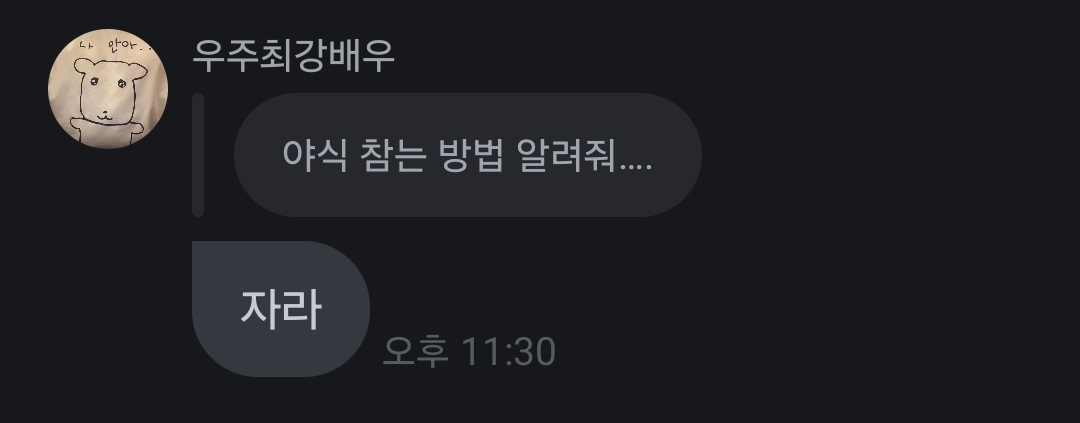Click the '나 안아..' handwriting on avatar
The height and width of the screenshot is (423, 1080).
114,48
